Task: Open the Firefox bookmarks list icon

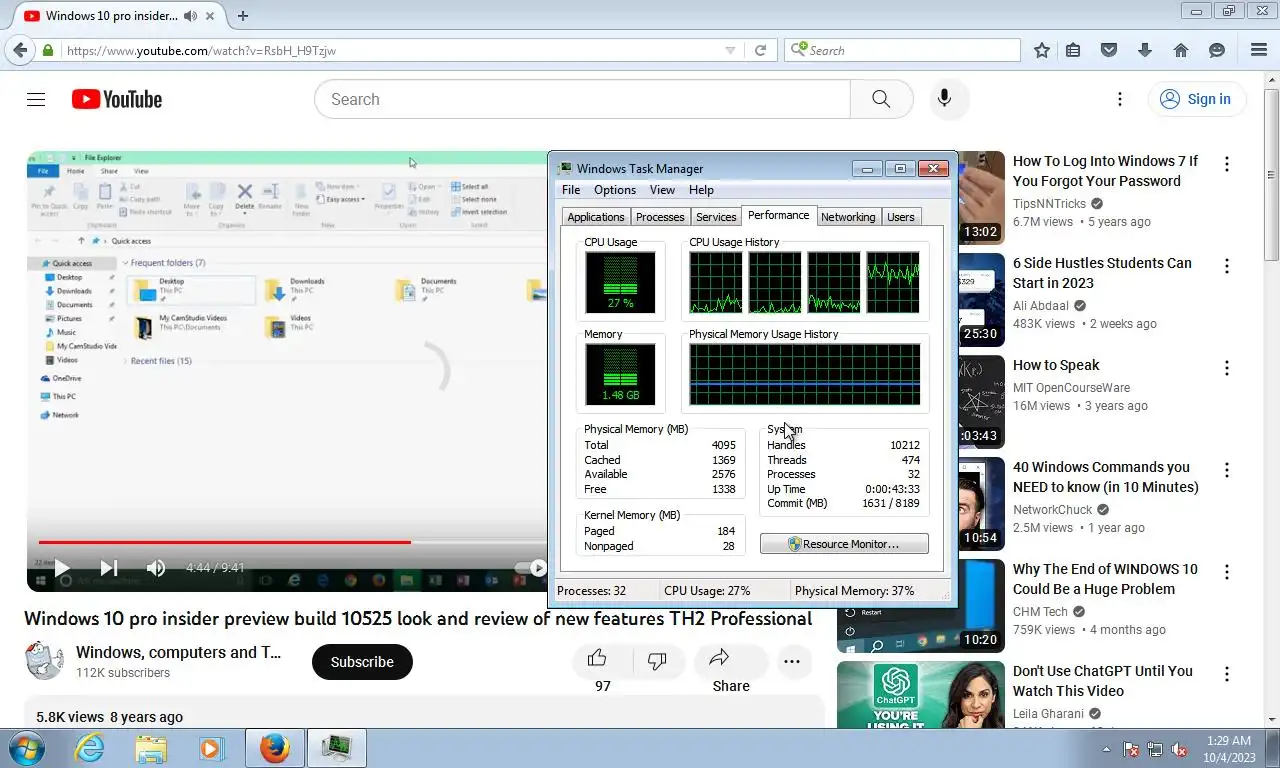Action: tap(1073, 50)
